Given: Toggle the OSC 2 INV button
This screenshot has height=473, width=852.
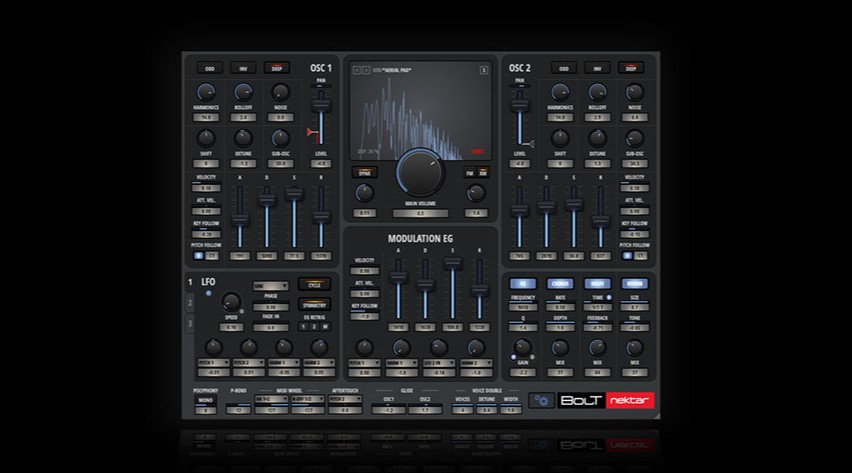Looking at the screenshot, I should 598,68.
